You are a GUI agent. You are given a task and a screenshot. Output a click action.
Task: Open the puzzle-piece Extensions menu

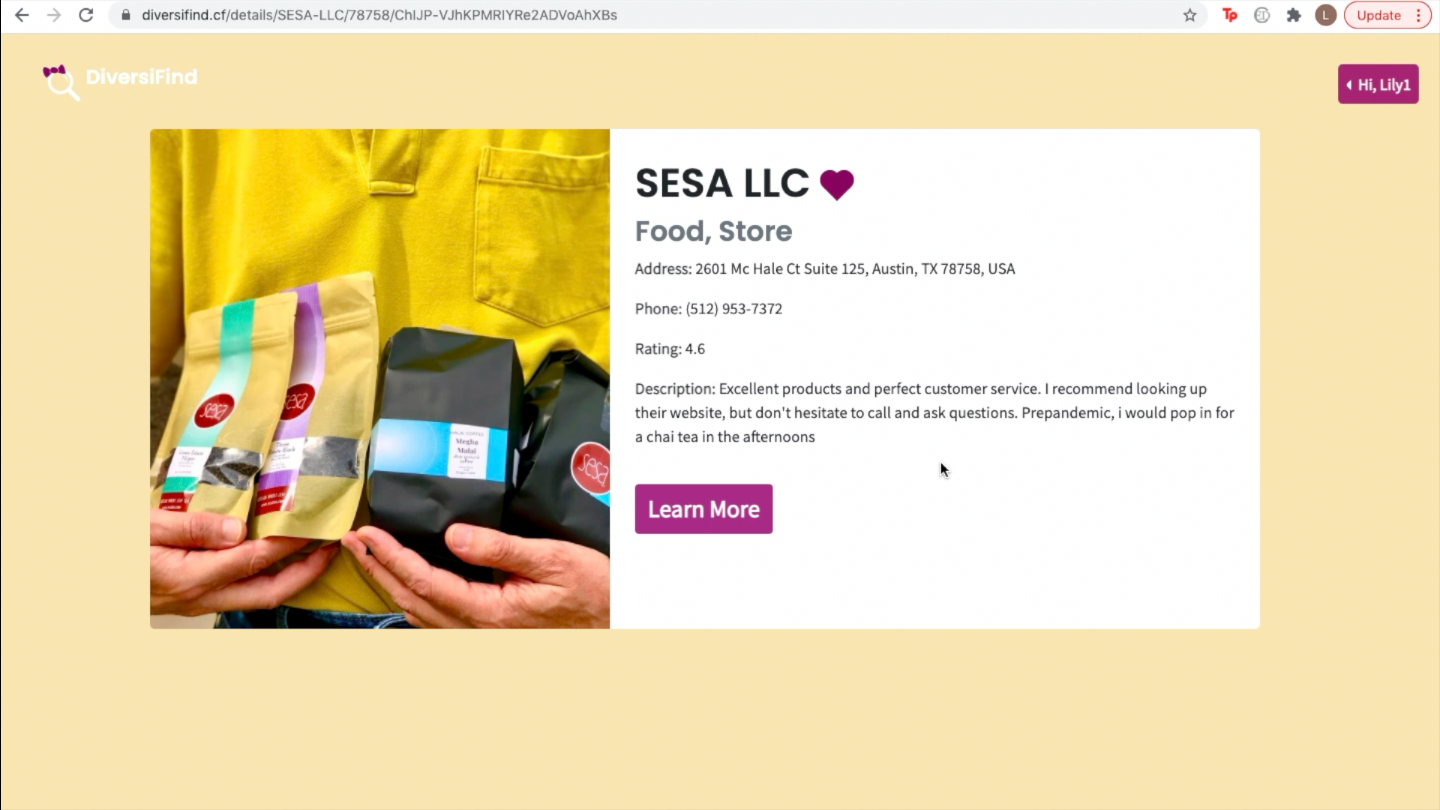click(x=1294, y=15)
